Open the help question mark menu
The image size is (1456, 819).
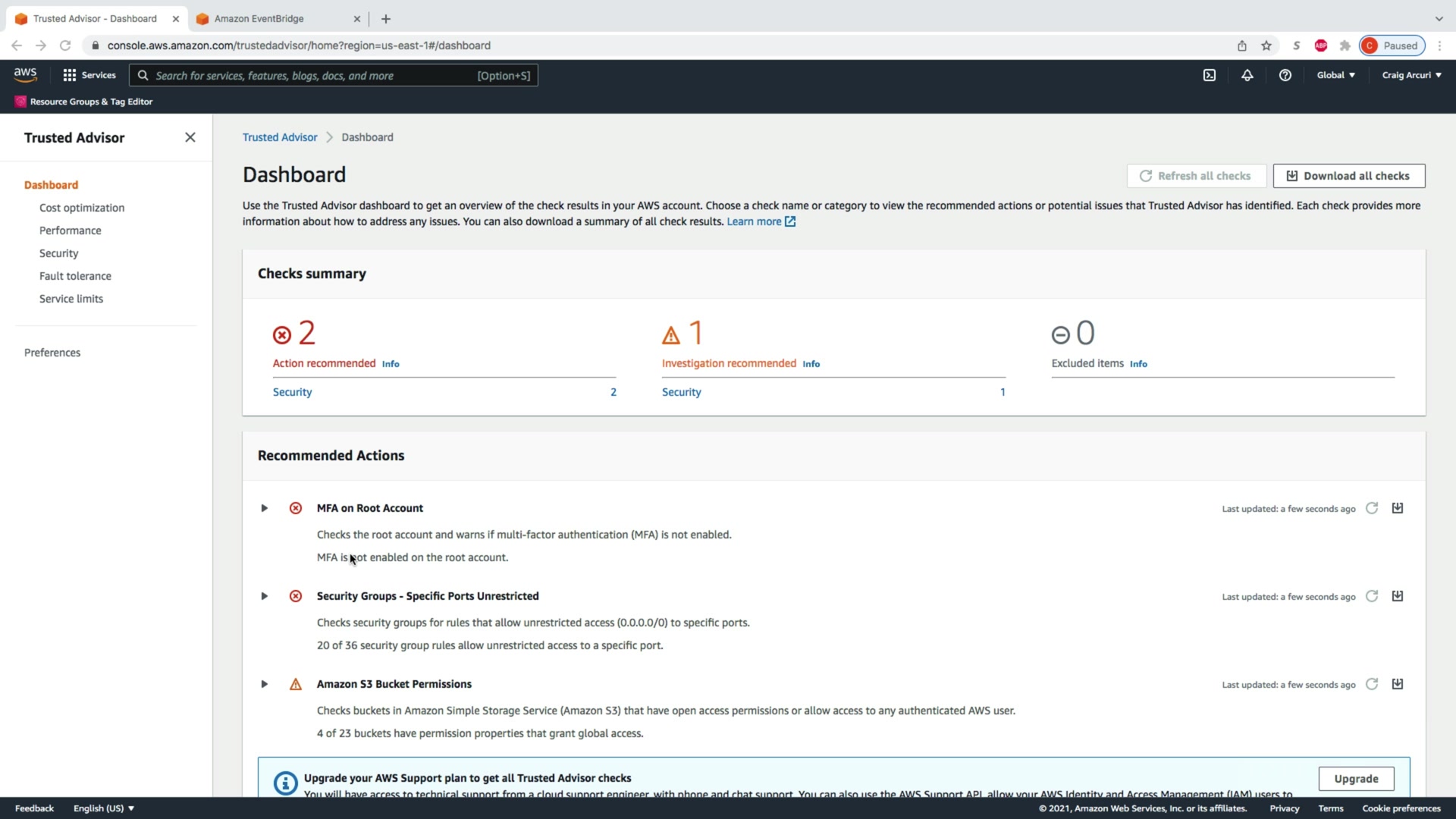click(x=1285, y=75)
